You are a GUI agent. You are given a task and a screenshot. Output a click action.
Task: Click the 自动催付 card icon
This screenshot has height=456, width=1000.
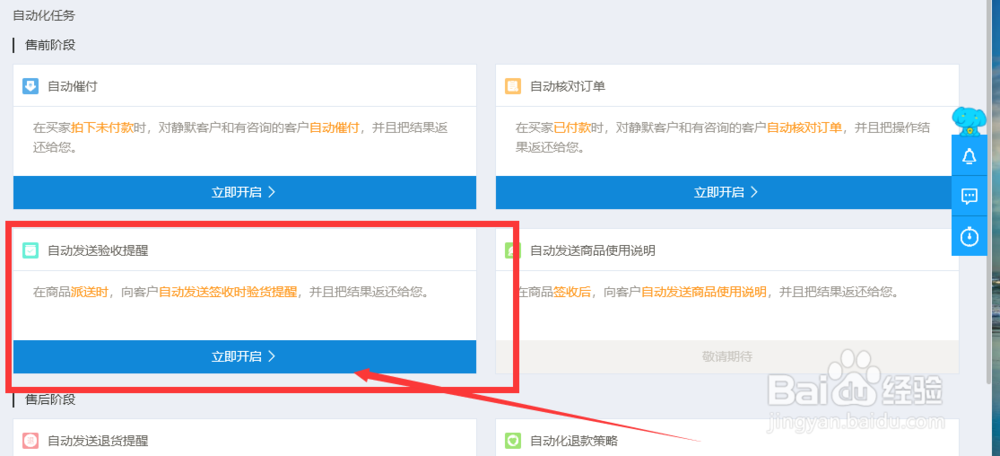point(30,86)
